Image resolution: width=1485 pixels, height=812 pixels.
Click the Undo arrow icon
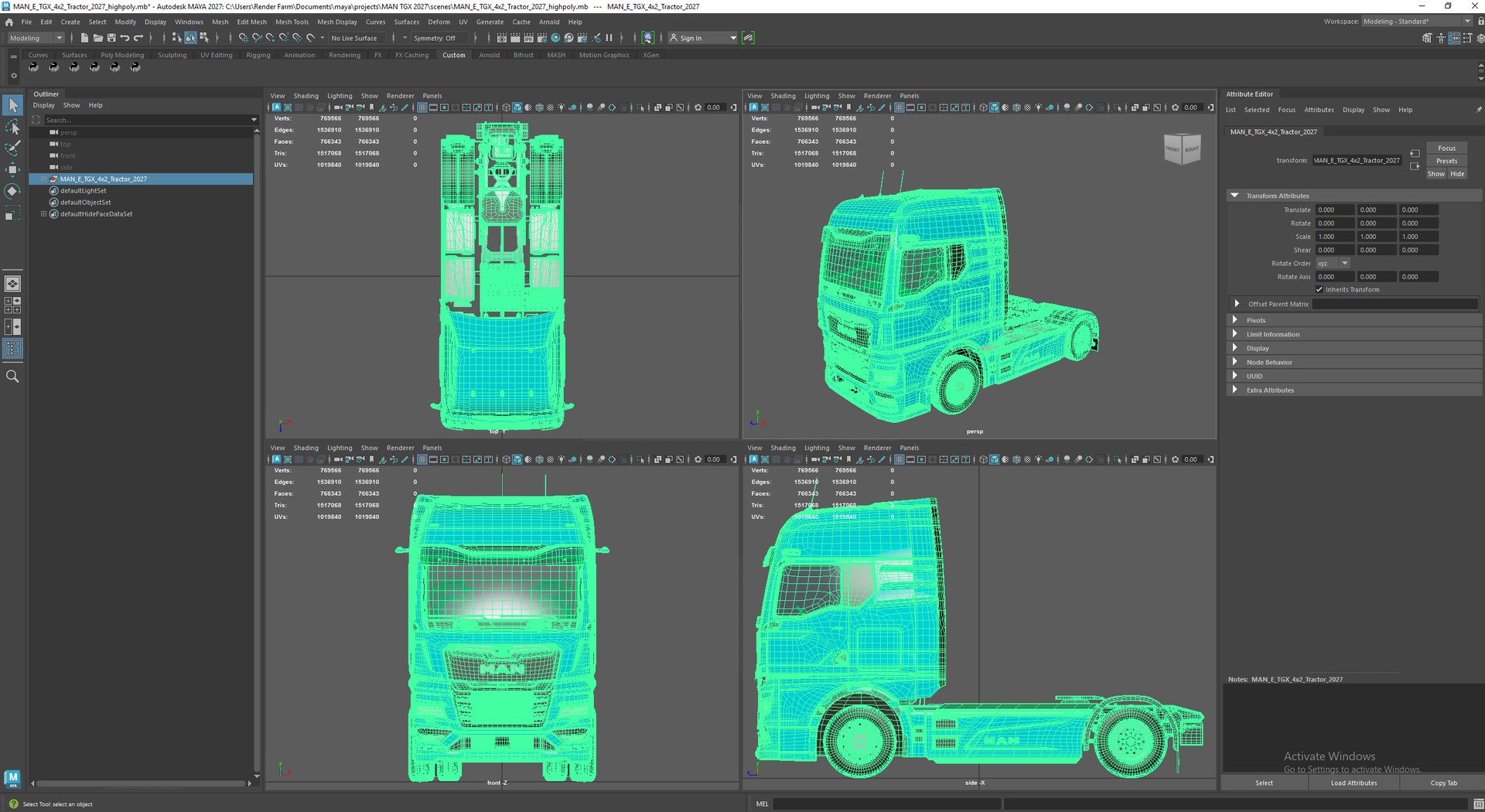125,38
